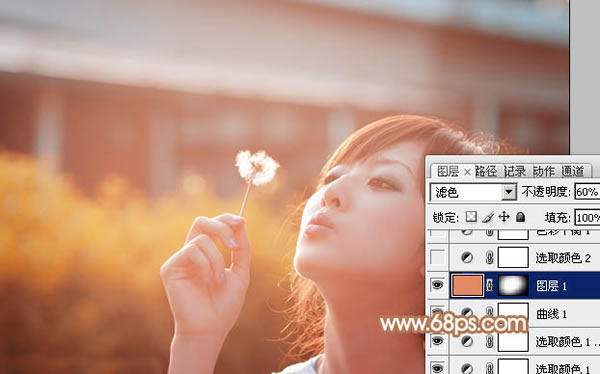Hide the 图层 1 layer via eye icon
The image size is (600, 374).
(437, 285)
